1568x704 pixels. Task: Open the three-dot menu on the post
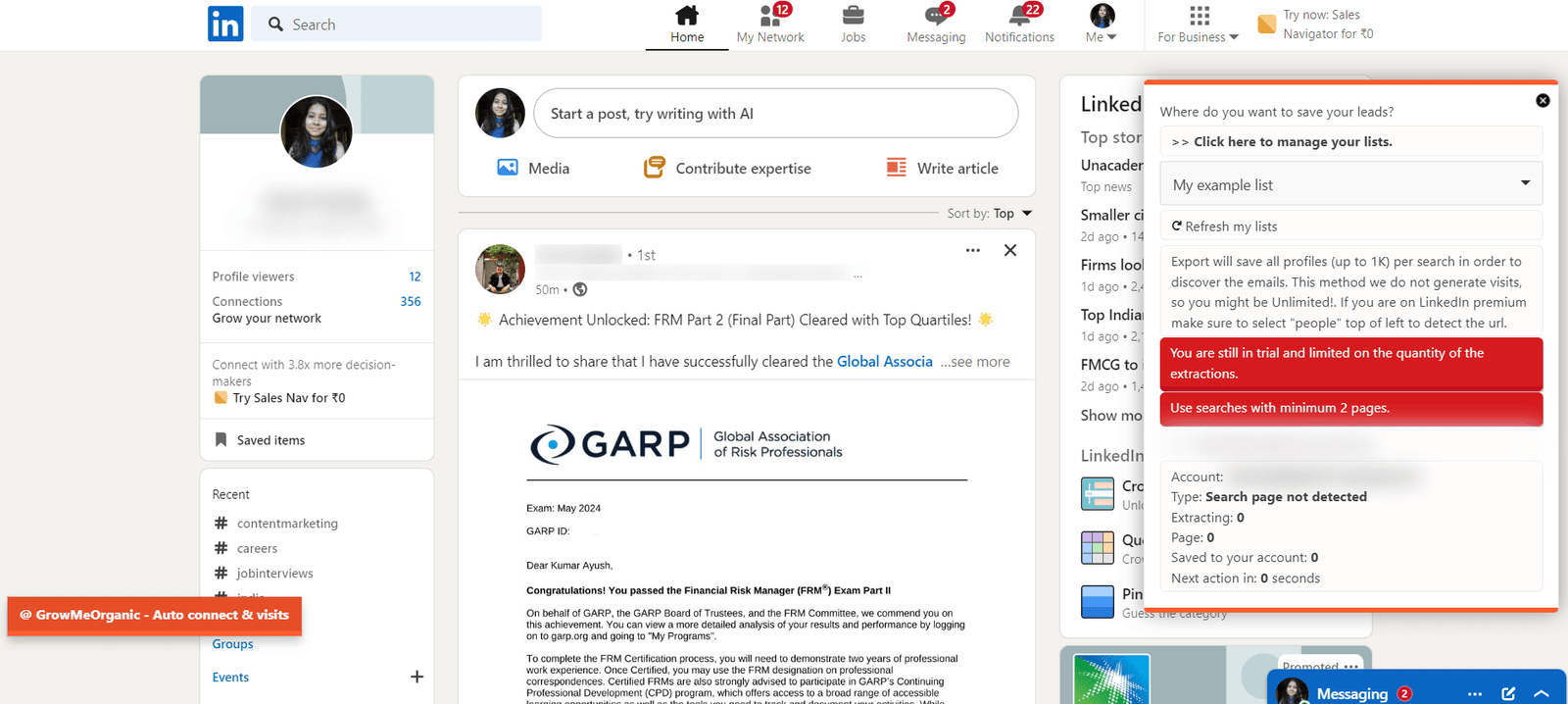point(972,250)
